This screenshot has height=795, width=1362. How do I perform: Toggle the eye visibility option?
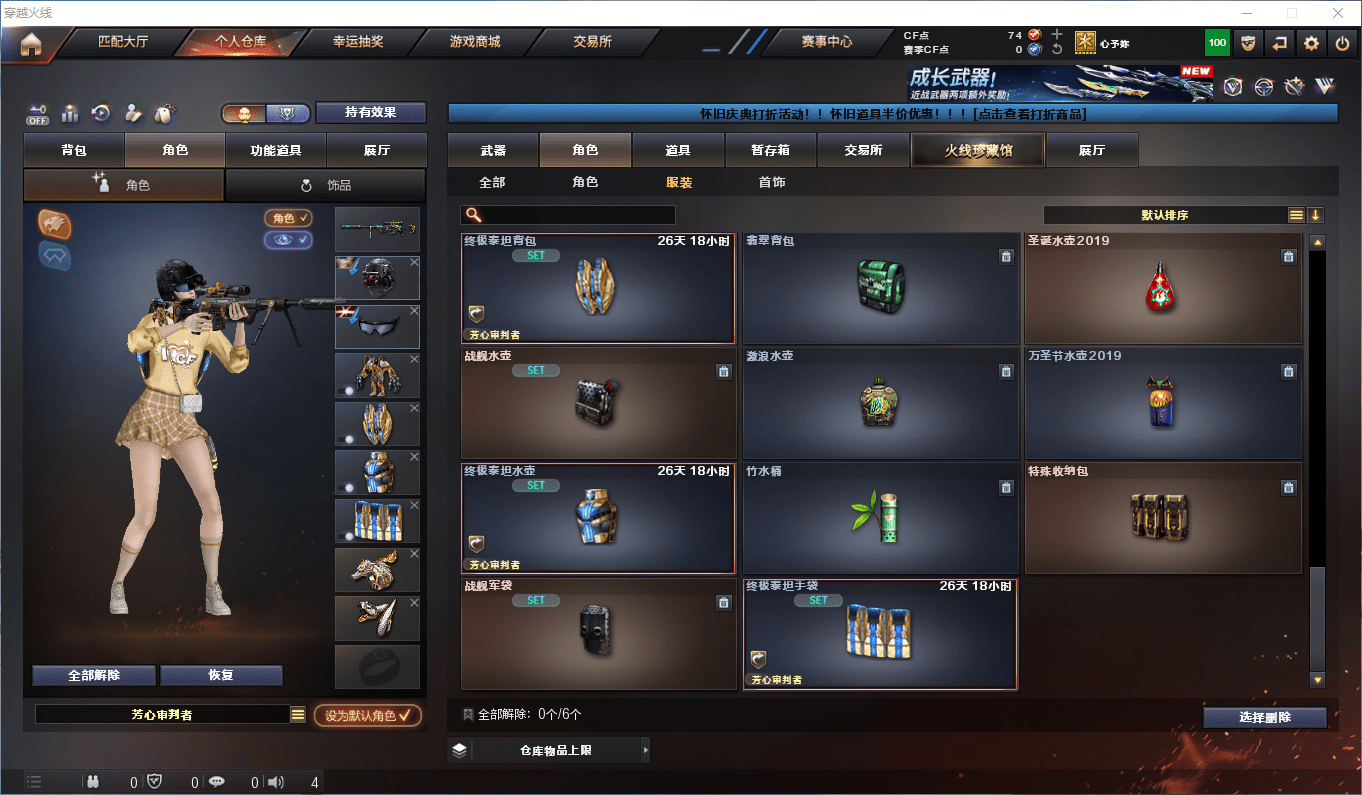click(288, 240)
